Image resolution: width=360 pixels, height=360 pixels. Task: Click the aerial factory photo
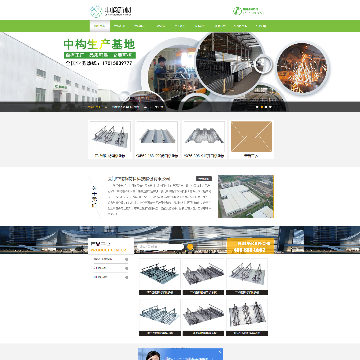[x=246, y=196]
